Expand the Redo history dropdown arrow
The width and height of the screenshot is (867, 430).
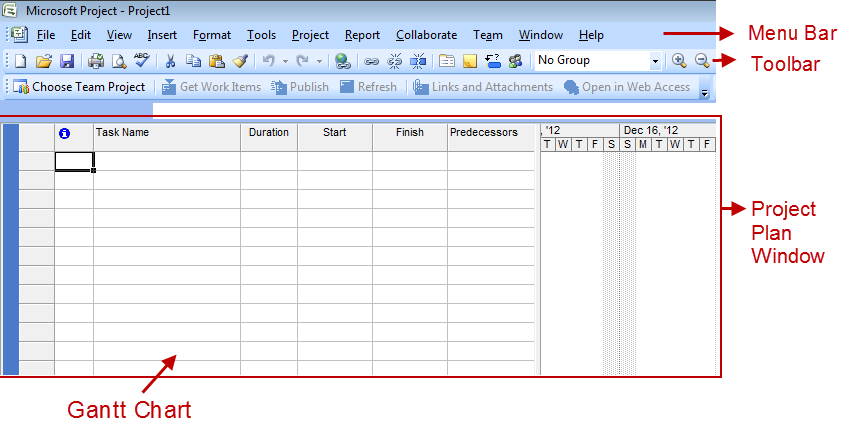point(319,61)
